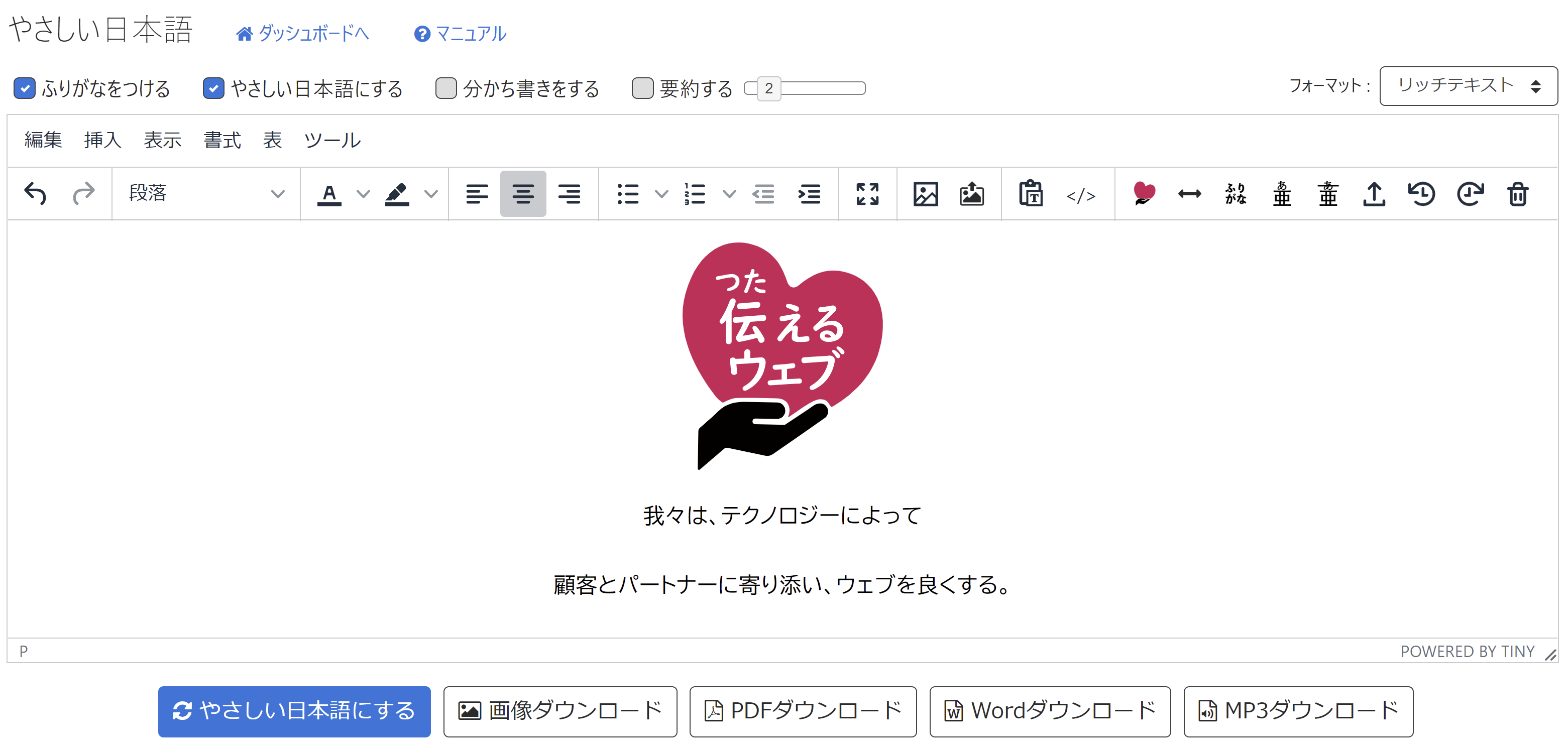The image size is (1568, 748).
Task: Insert a numbered list
Action: (695, 194)
